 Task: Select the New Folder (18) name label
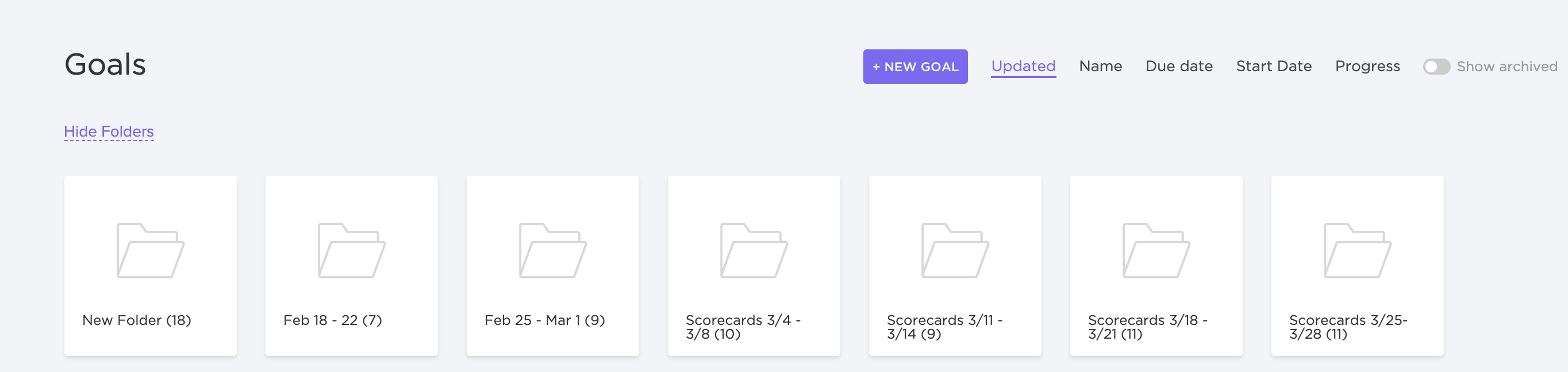pos(137,320)
